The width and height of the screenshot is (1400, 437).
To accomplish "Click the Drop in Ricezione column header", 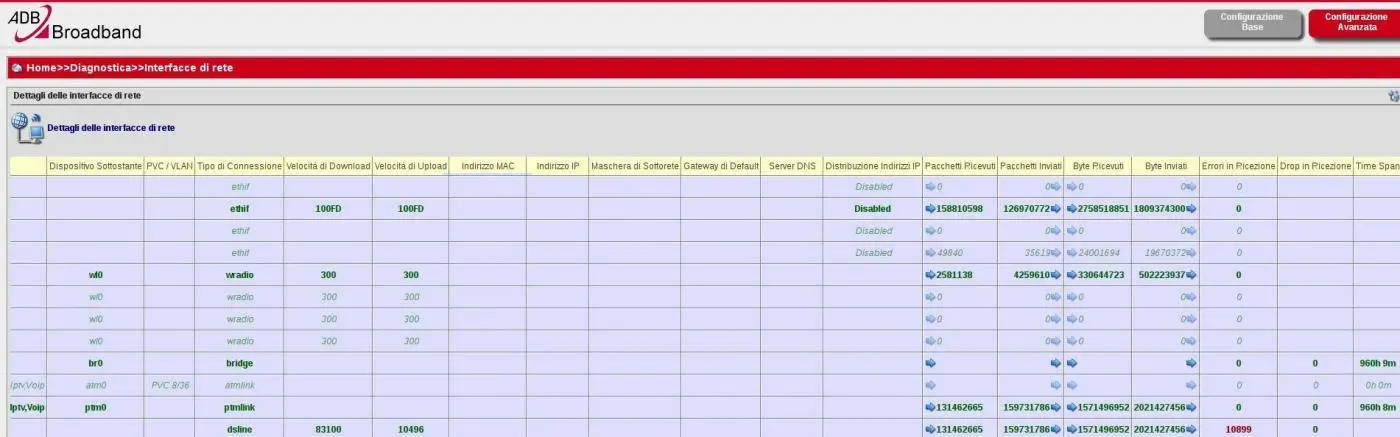I will (x=1315, y=166).
